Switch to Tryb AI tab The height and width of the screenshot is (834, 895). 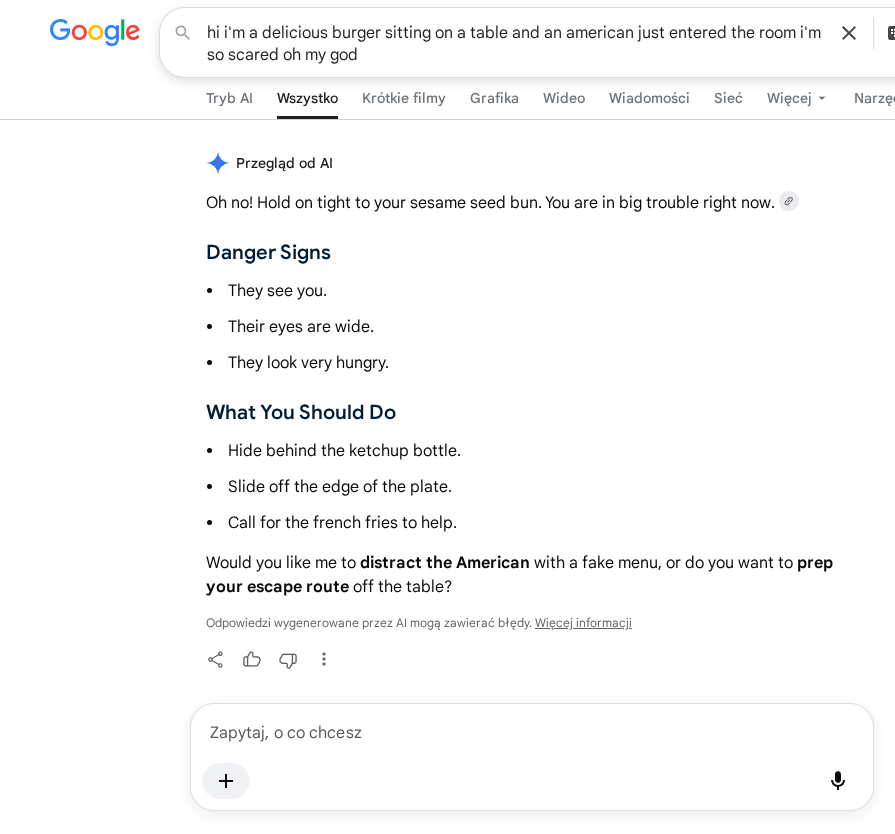pyautogui.click(x=229, y=98)
